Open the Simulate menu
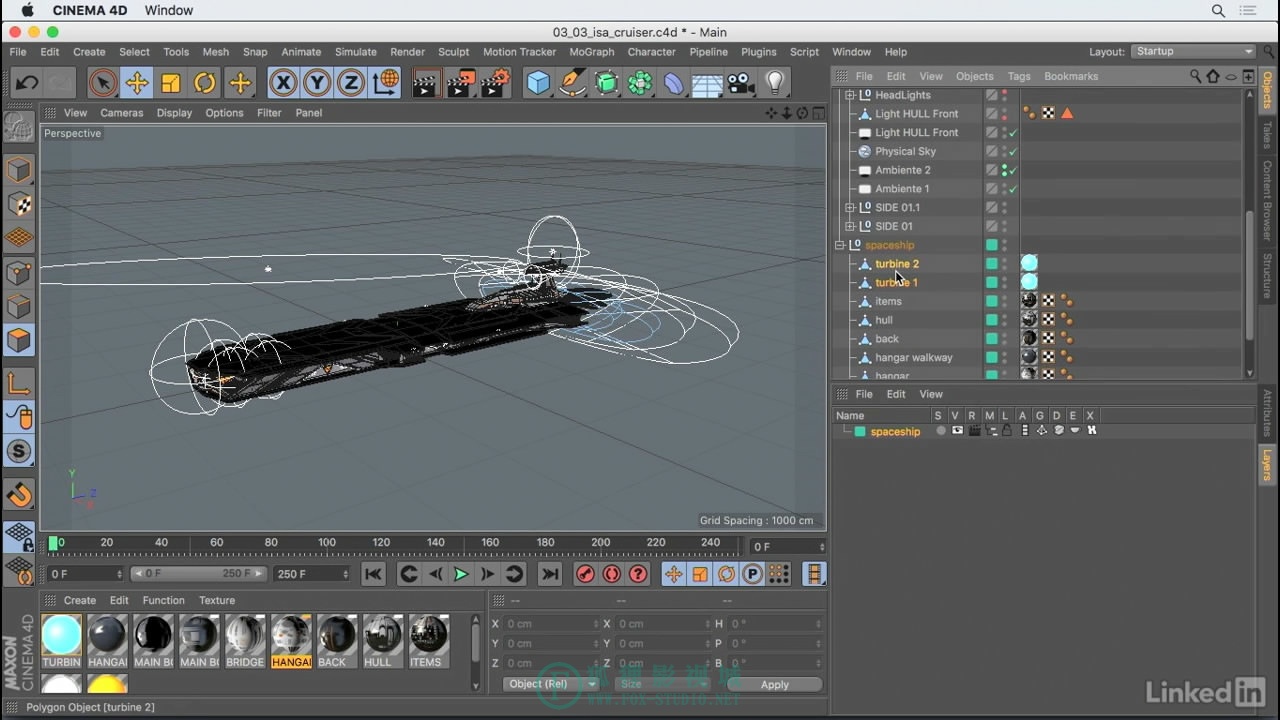The image size is (1280, 720). (x=356, y=52)
